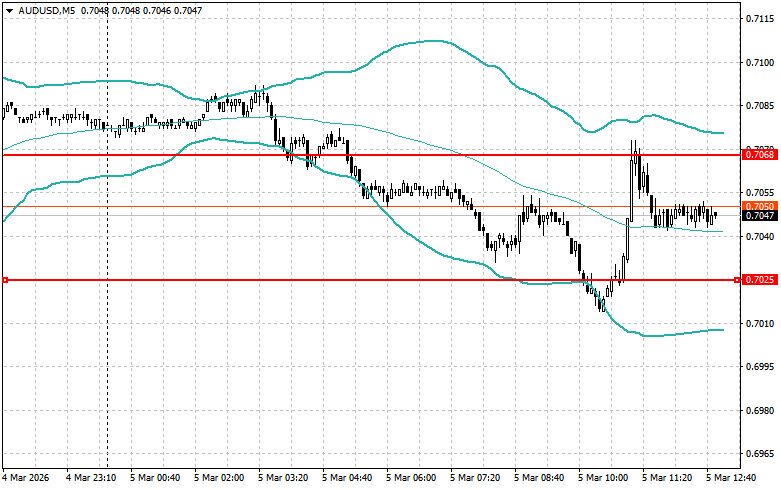Viewport: 781px width, 489px height.
Task: Click the orange 0.7050 price label
Action: click(x=760, y=206)
